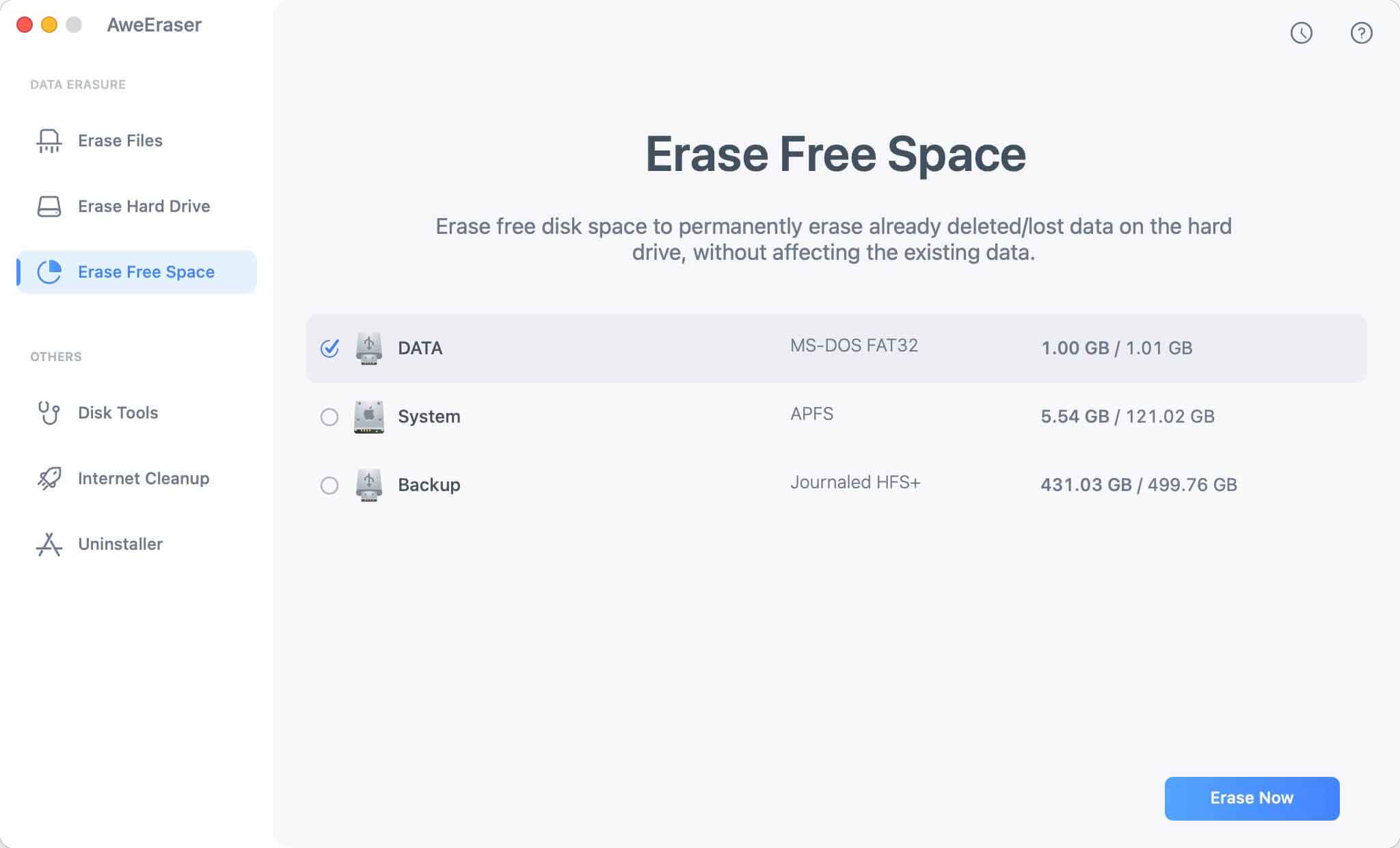The width and height of the screenshot is (1400, 848).
Task: Click the Disk Tools stethoscope icon
Action: click(49, 413)
